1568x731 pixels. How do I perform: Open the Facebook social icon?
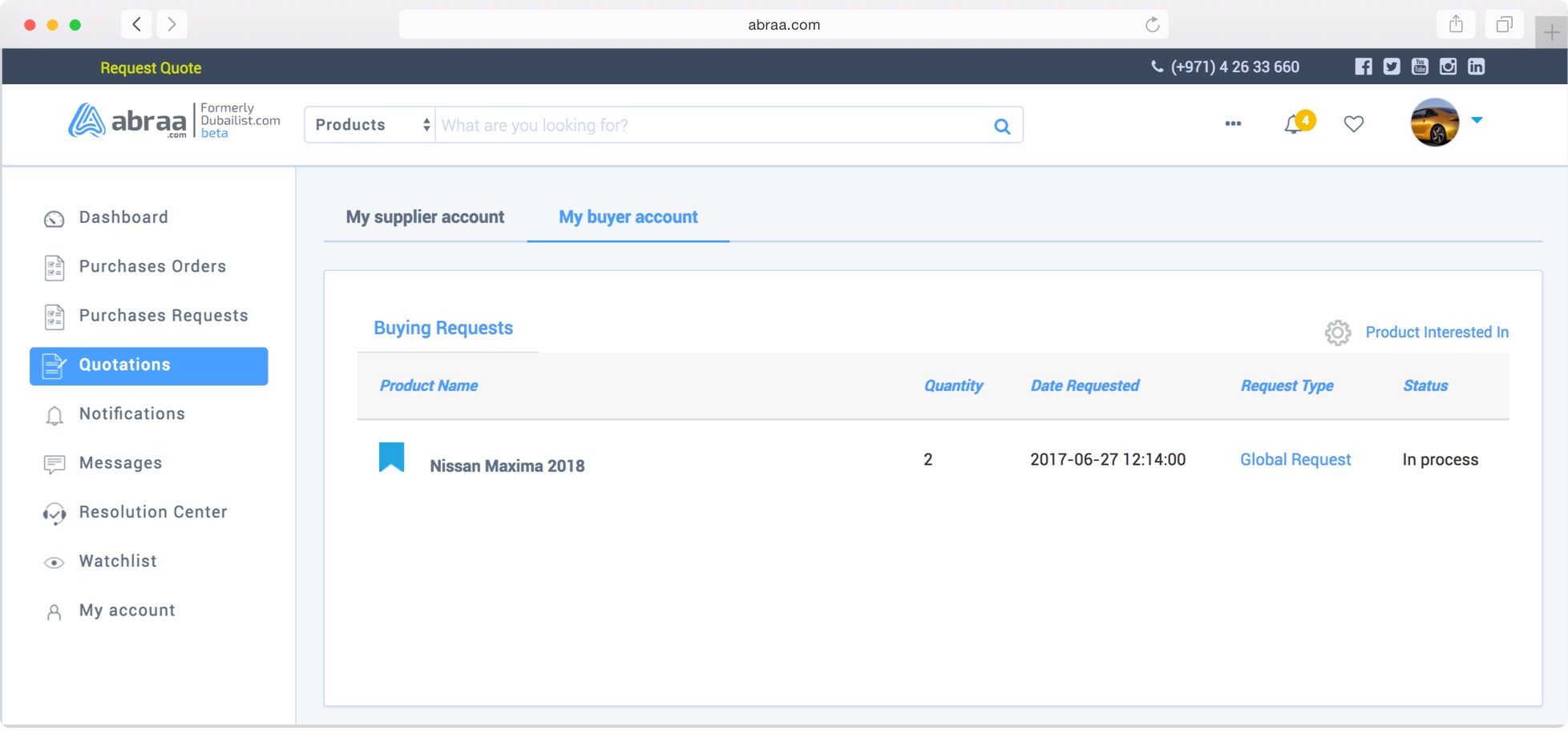tap(1363, 67)
